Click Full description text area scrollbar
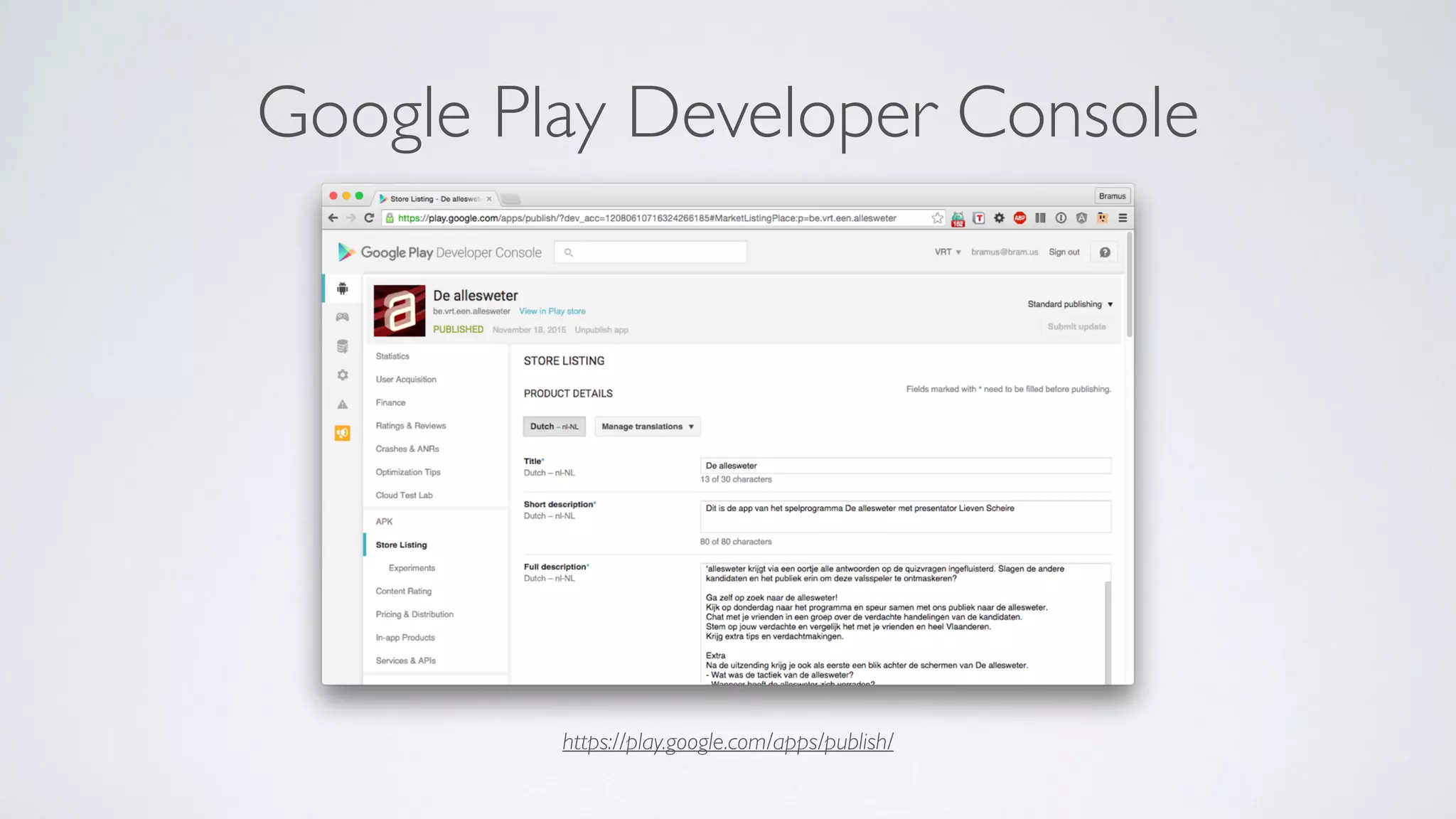 [1108, 633]
